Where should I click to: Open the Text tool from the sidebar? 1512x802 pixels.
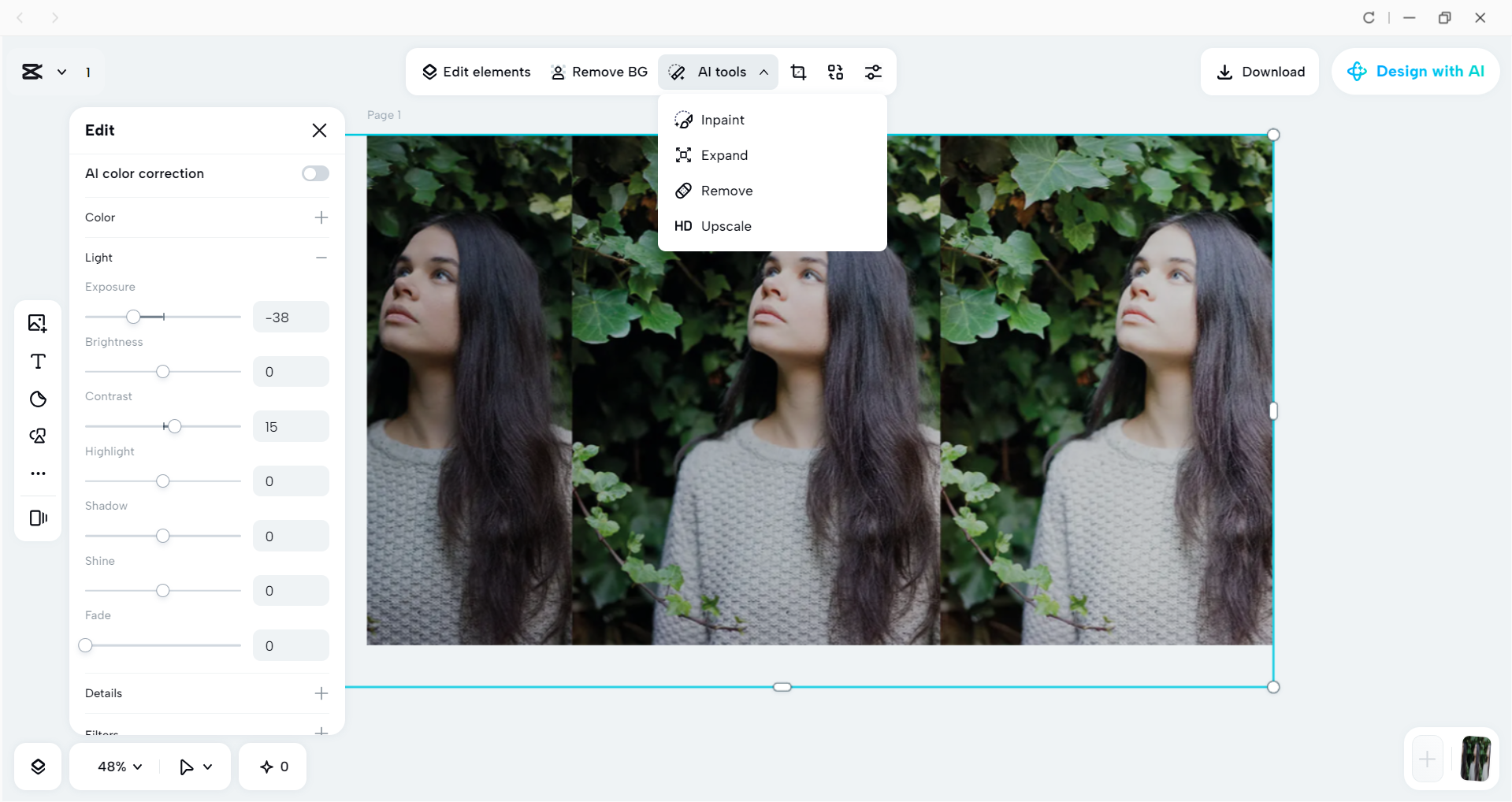click(x=37, y=362)
